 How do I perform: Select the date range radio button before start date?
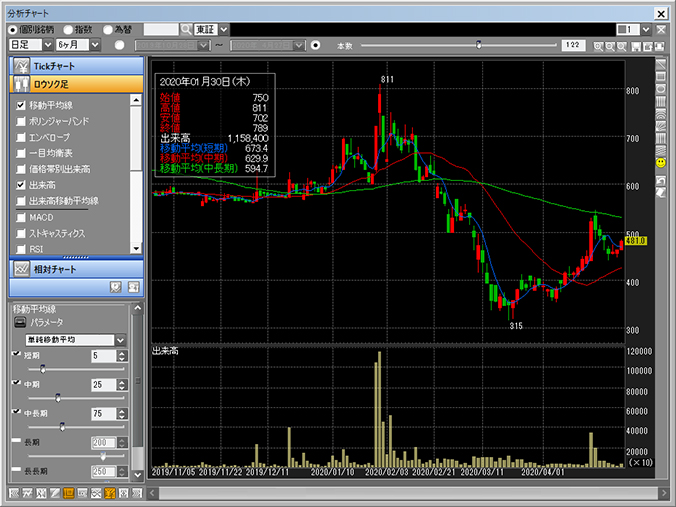(x=119, y=45)
